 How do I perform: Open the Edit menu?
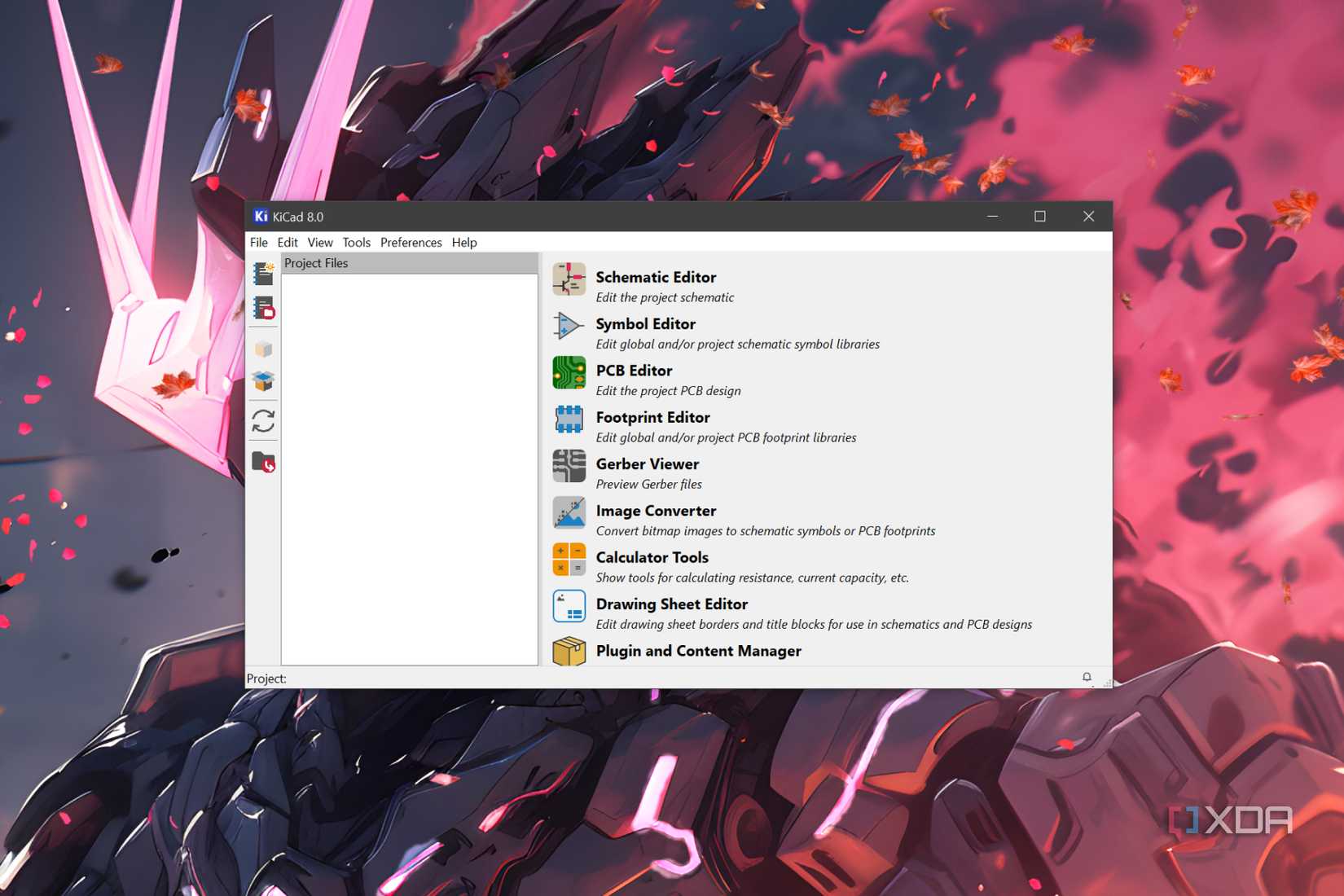pos(288,242)
